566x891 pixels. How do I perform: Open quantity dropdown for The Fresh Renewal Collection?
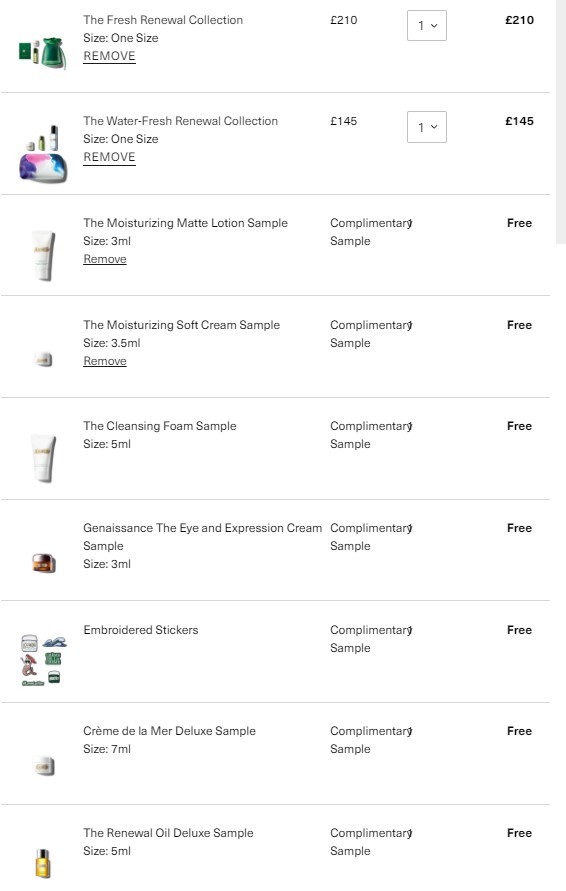(427, 26)
